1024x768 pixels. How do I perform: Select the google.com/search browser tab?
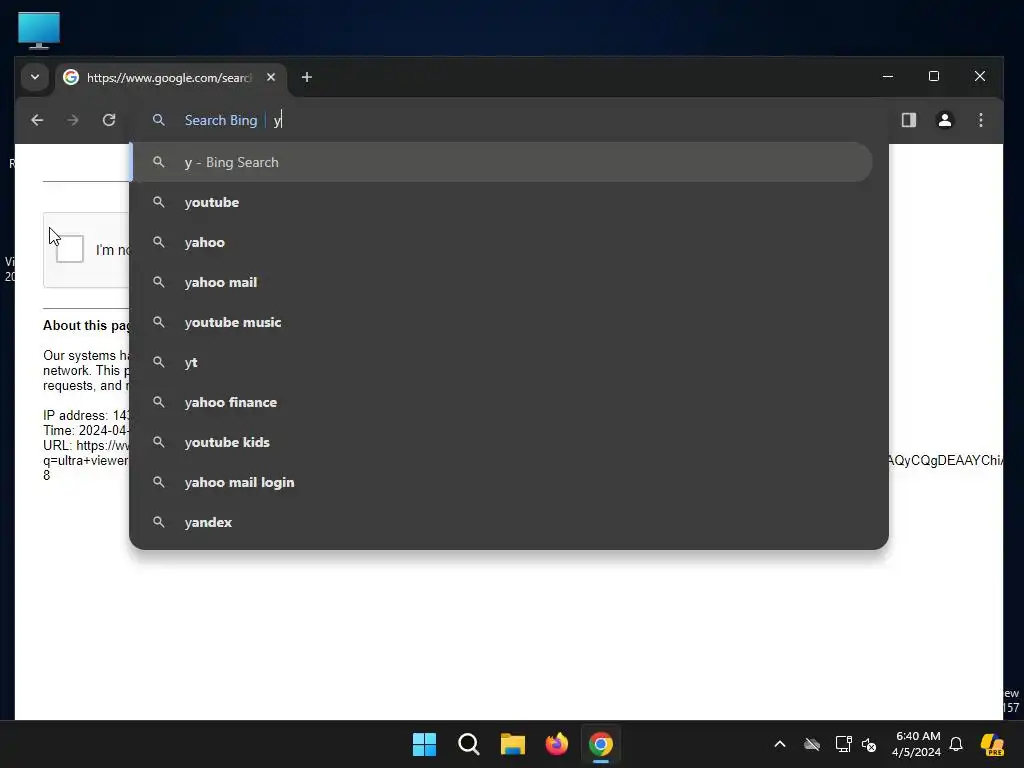click(170, 78)
